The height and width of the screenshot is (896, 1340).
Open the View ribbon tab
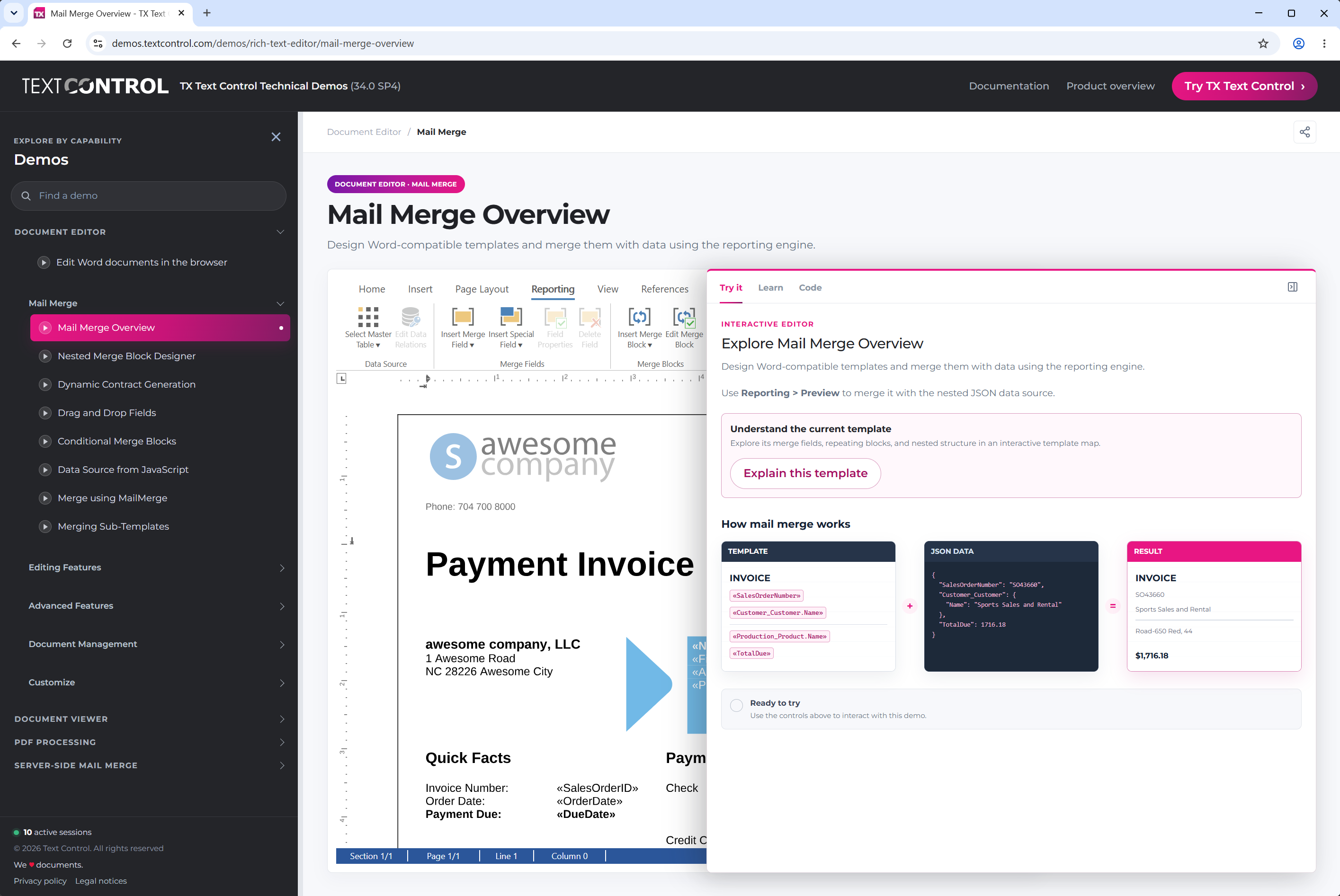607,289
